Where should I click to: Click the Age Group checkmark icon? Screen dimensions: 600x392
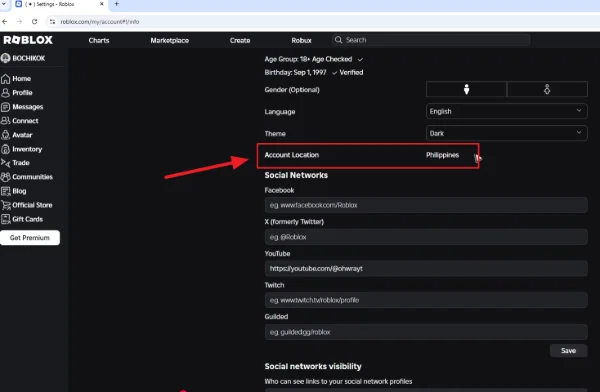point(360,59)
